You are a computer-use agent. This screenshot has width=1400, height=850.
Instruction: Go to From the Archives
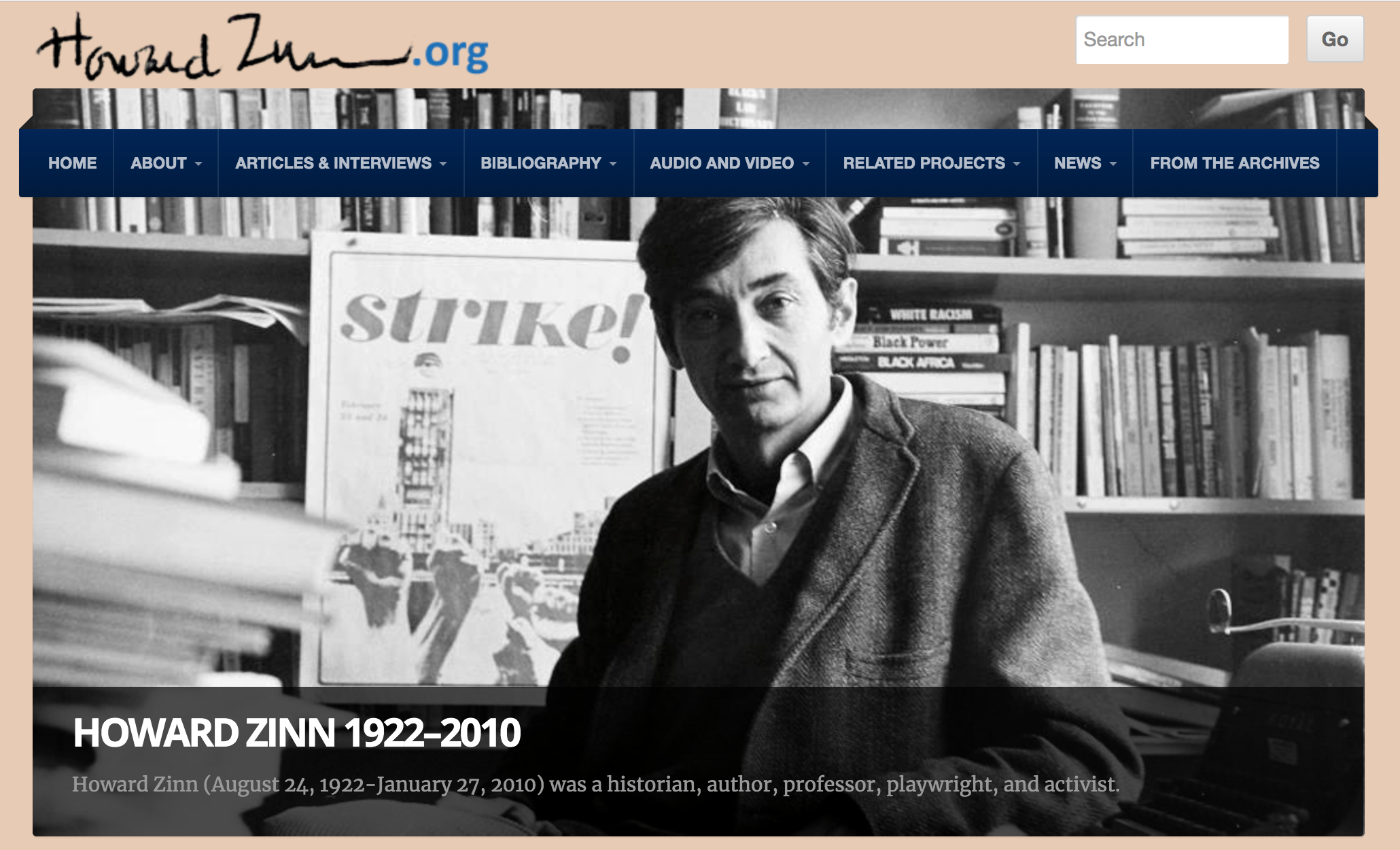1234,163
